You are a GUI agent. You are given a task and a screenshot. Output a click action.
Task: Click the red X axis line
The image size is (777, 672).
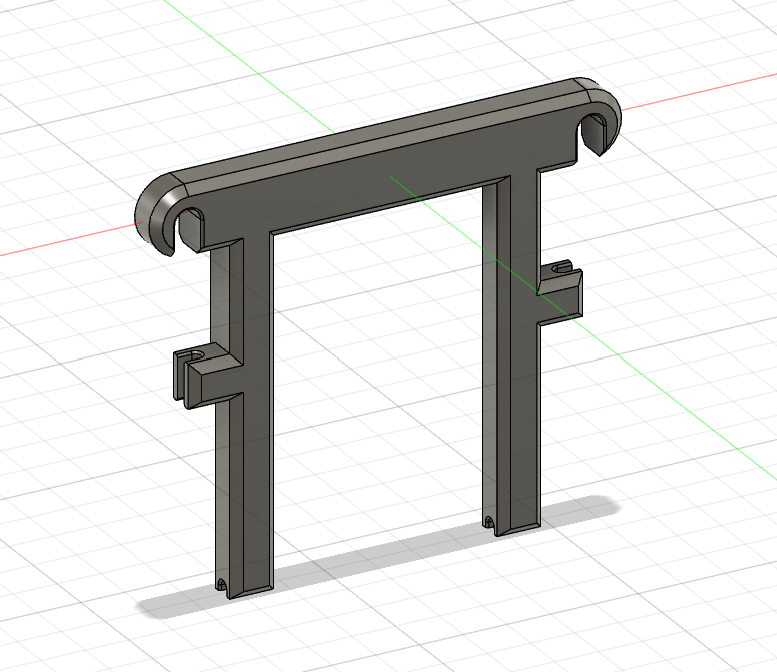coord(60,246)
